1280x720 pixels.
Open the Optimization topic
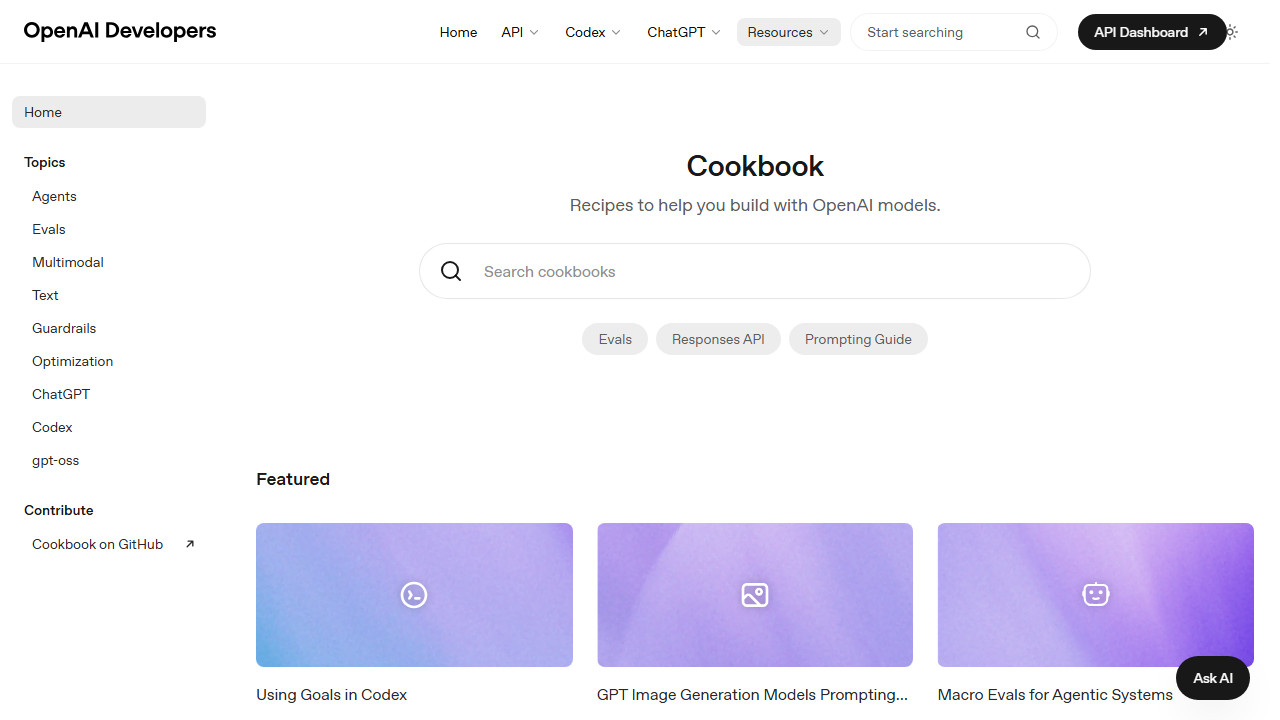tap(72, 361)
